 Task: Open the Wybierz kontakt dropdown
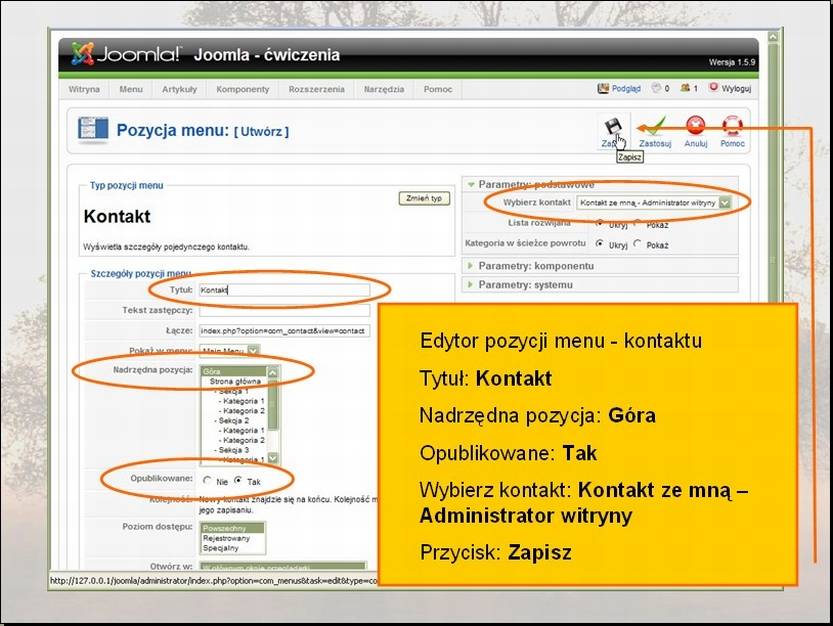[653, 202]
